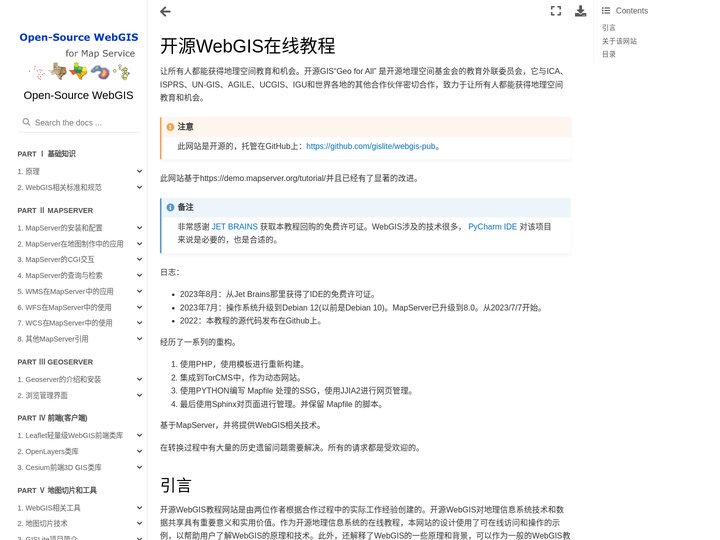The width and height of the screenshot is (720, 540).
Task: Open 3. MapServer的CGI交互 link
Action: (x=56, y=259)
